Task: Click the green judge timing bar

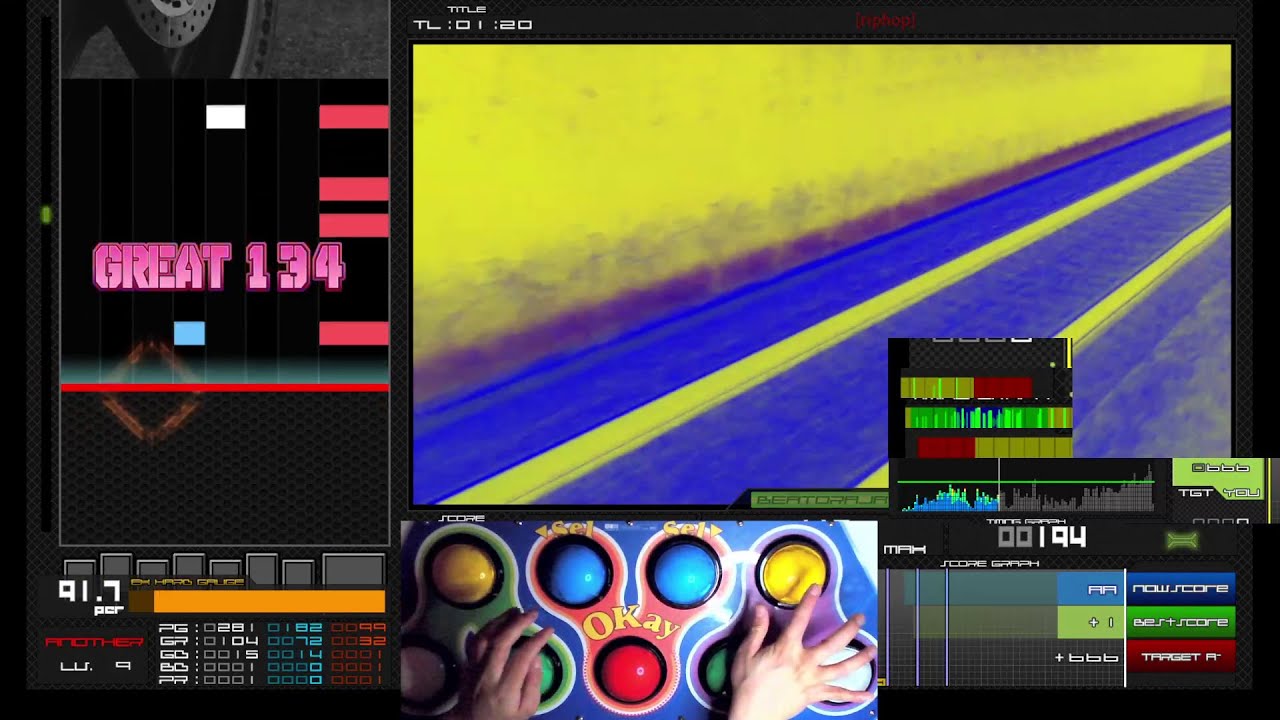Action: tap(988, 418)
